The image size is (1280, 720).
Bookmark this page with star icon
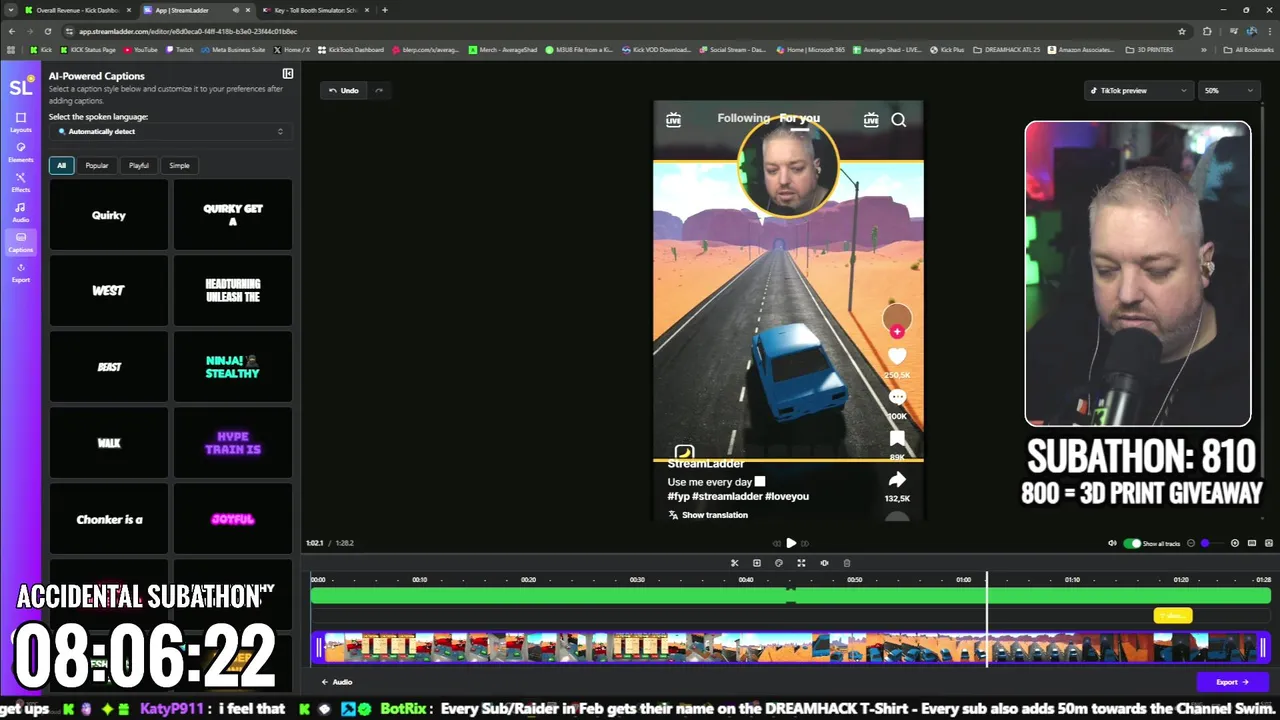1182,31
